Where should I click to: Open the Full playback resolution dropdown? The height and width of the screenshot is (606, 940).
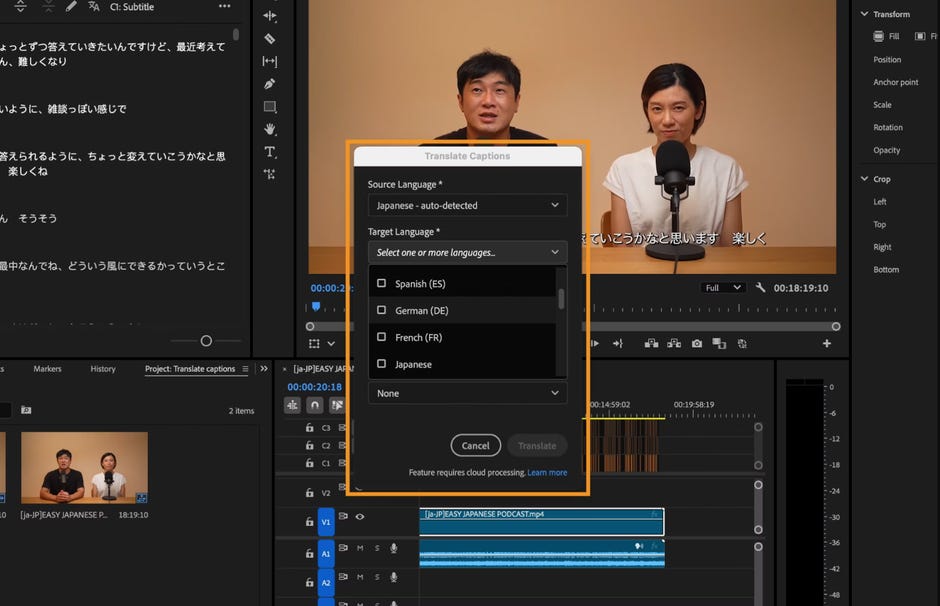tap(722, 287)
